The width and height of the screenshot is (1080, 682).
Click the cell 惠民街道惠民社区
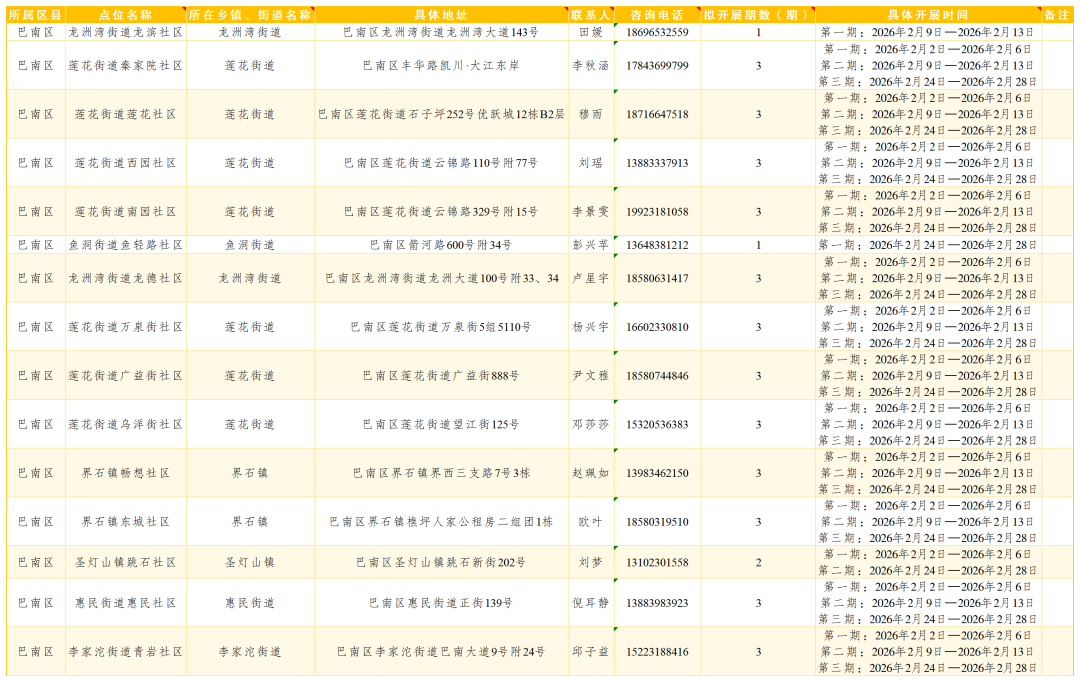[125, 603]
